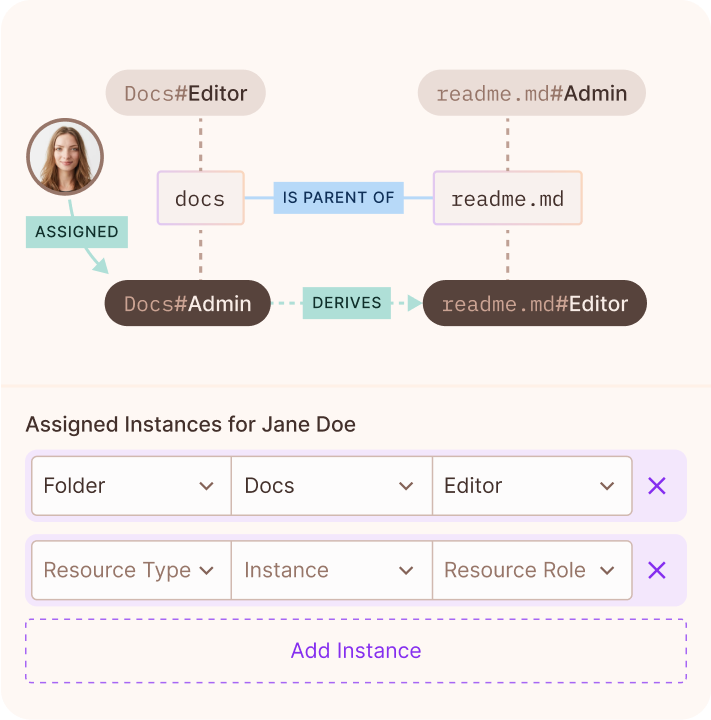
Task: Expand the Resource Role dropdown
Action: point(531,570)
